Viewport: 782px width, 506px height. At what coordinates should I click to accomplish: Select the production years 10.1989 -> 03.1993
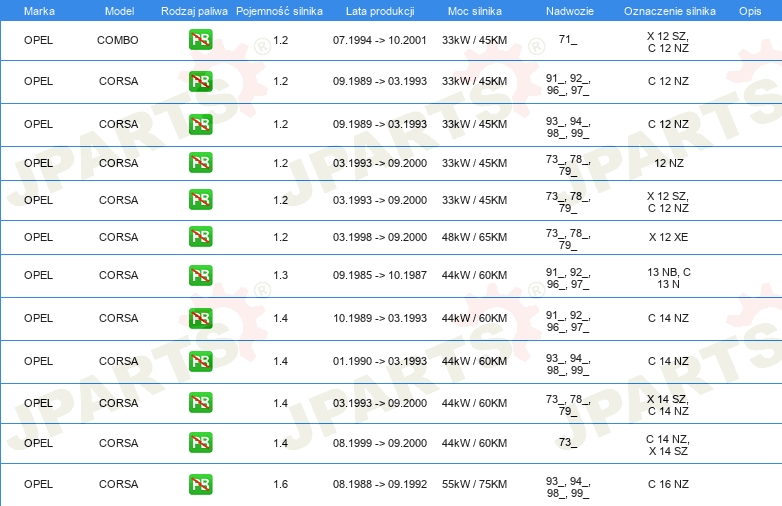coord(380,318)
